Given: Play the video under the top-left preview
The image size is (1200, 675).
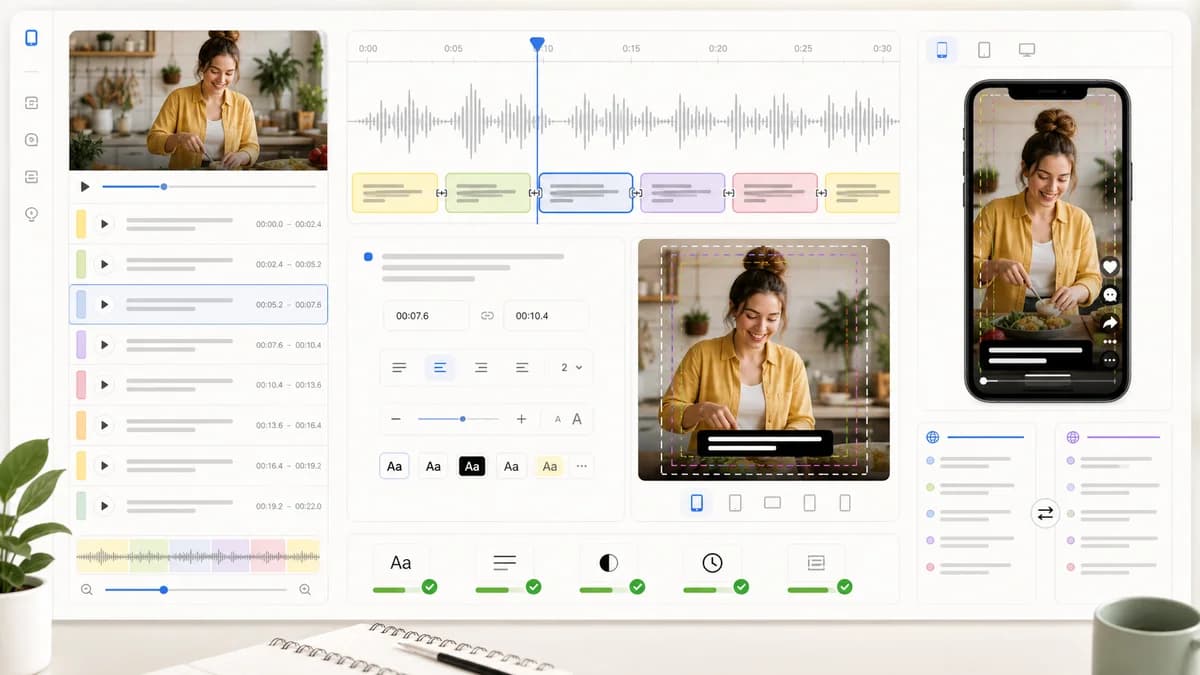Looking at the screenshot, I should (x=85, y=186).
